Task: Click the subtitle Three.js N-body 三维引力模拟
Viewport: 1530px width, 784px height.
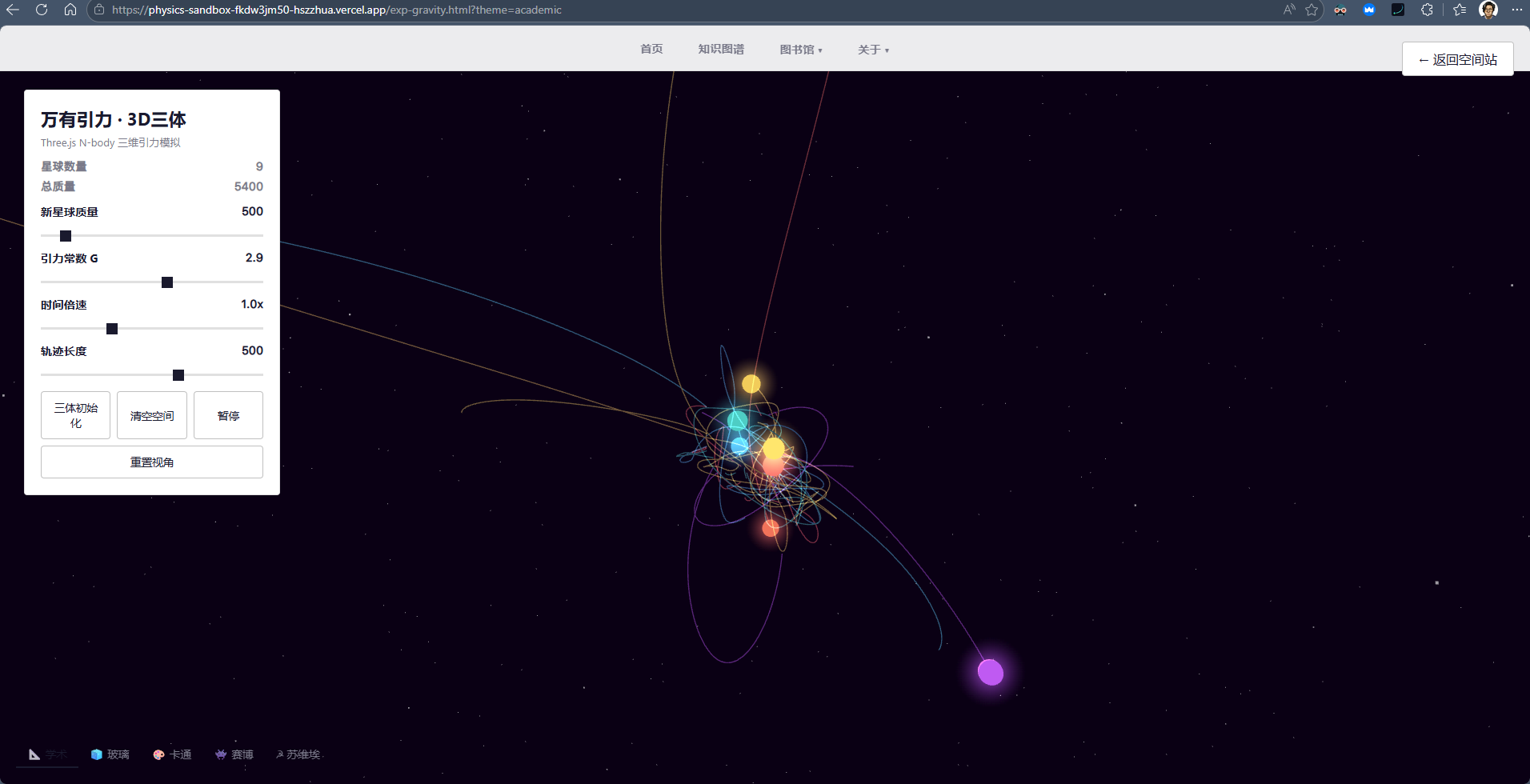Action: pos(110,142)
